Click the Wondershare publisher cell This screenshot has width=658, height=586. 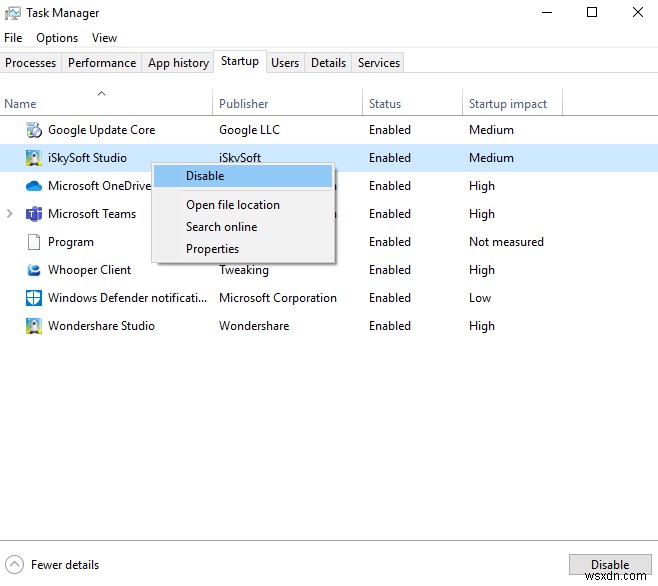point(254,326)
